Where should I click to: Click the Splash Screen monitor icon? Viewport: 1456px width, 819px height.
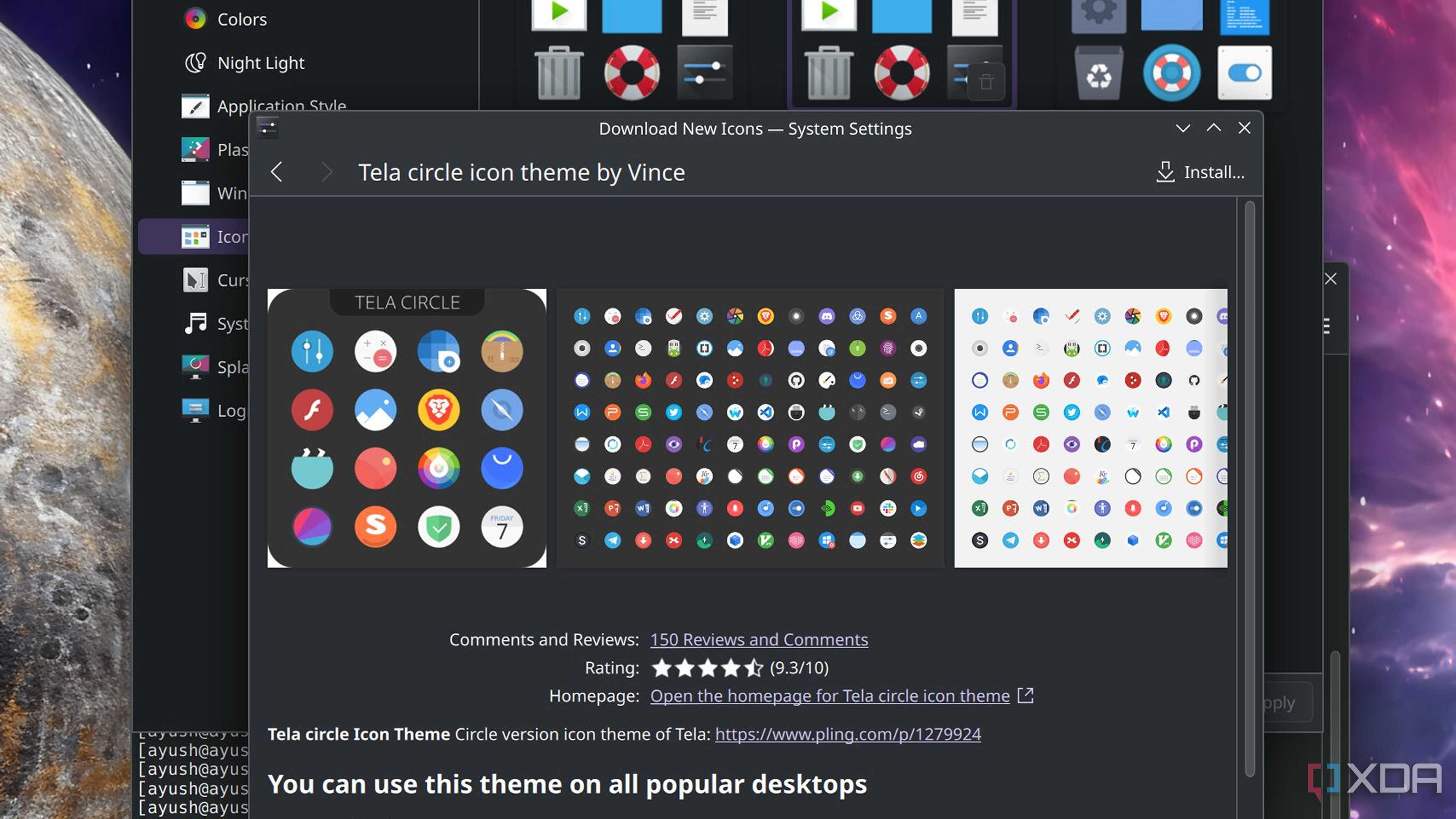(196, 367)
